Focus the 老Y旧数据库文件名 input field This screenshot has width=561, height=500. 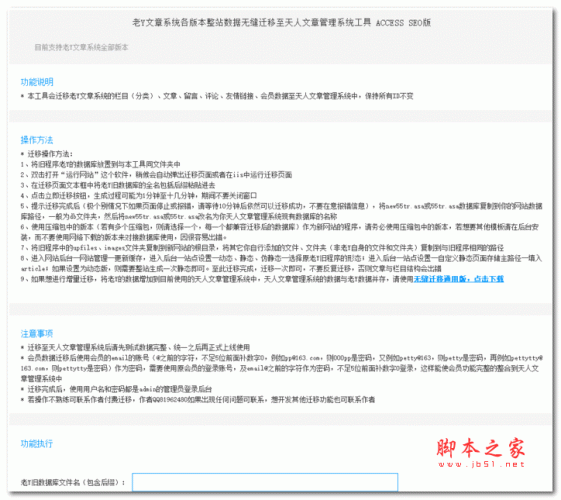tap(265, 482)
